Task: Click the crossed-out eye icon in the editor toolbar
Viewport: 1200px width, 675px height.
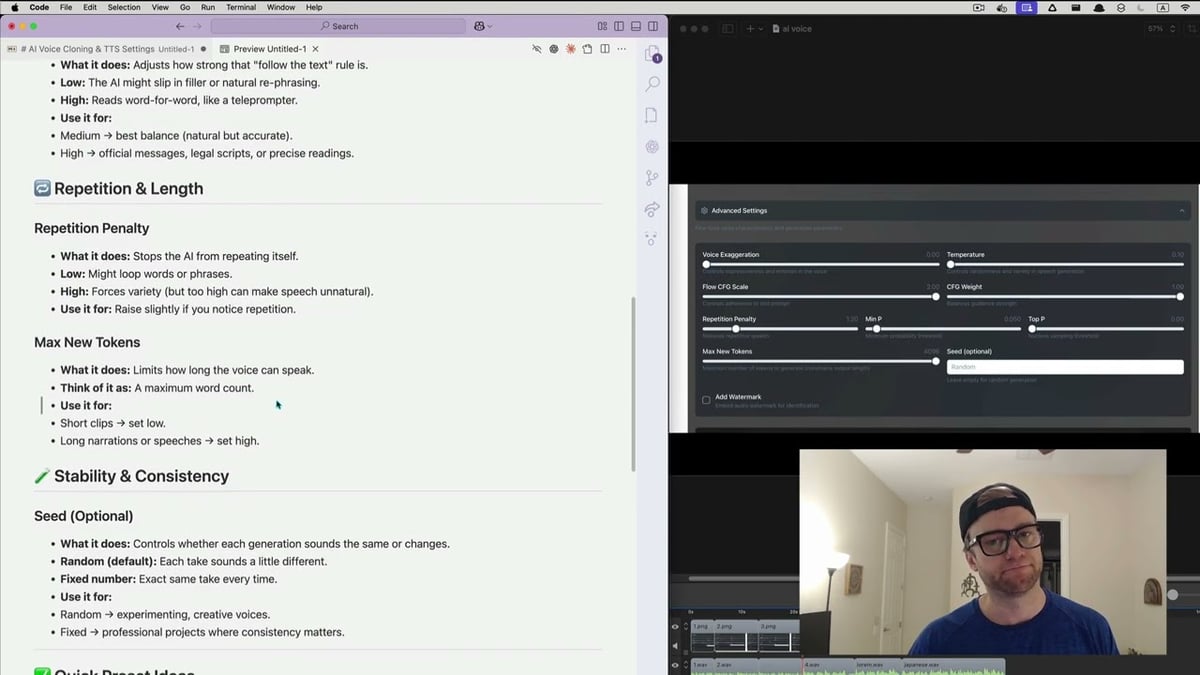Action: 536,48
